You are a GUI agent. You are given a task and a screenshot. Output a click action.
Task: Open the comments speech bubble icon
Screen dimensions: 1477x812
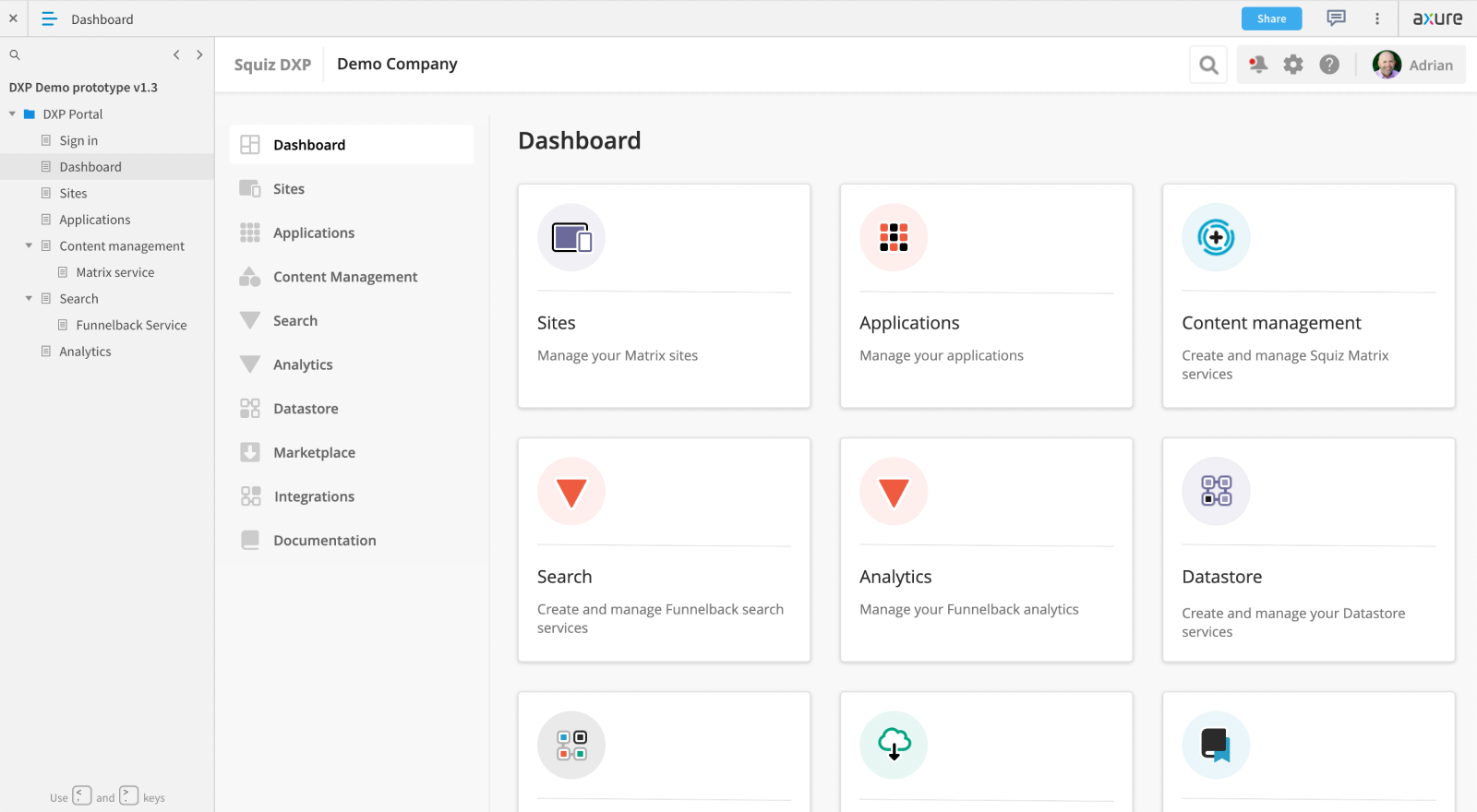pos(1336,18)
